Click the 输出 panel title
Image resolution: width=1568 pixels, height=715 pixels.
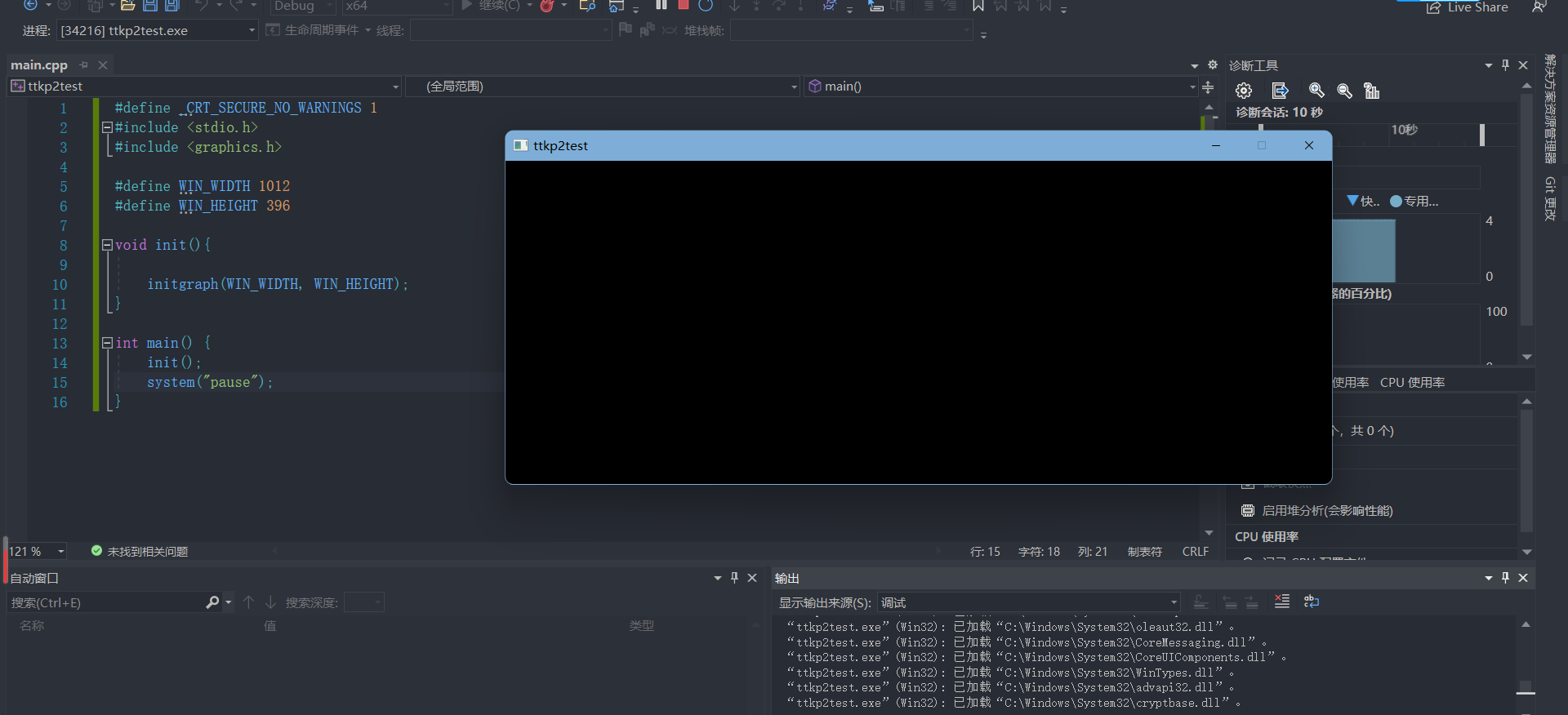coord(787,578)
